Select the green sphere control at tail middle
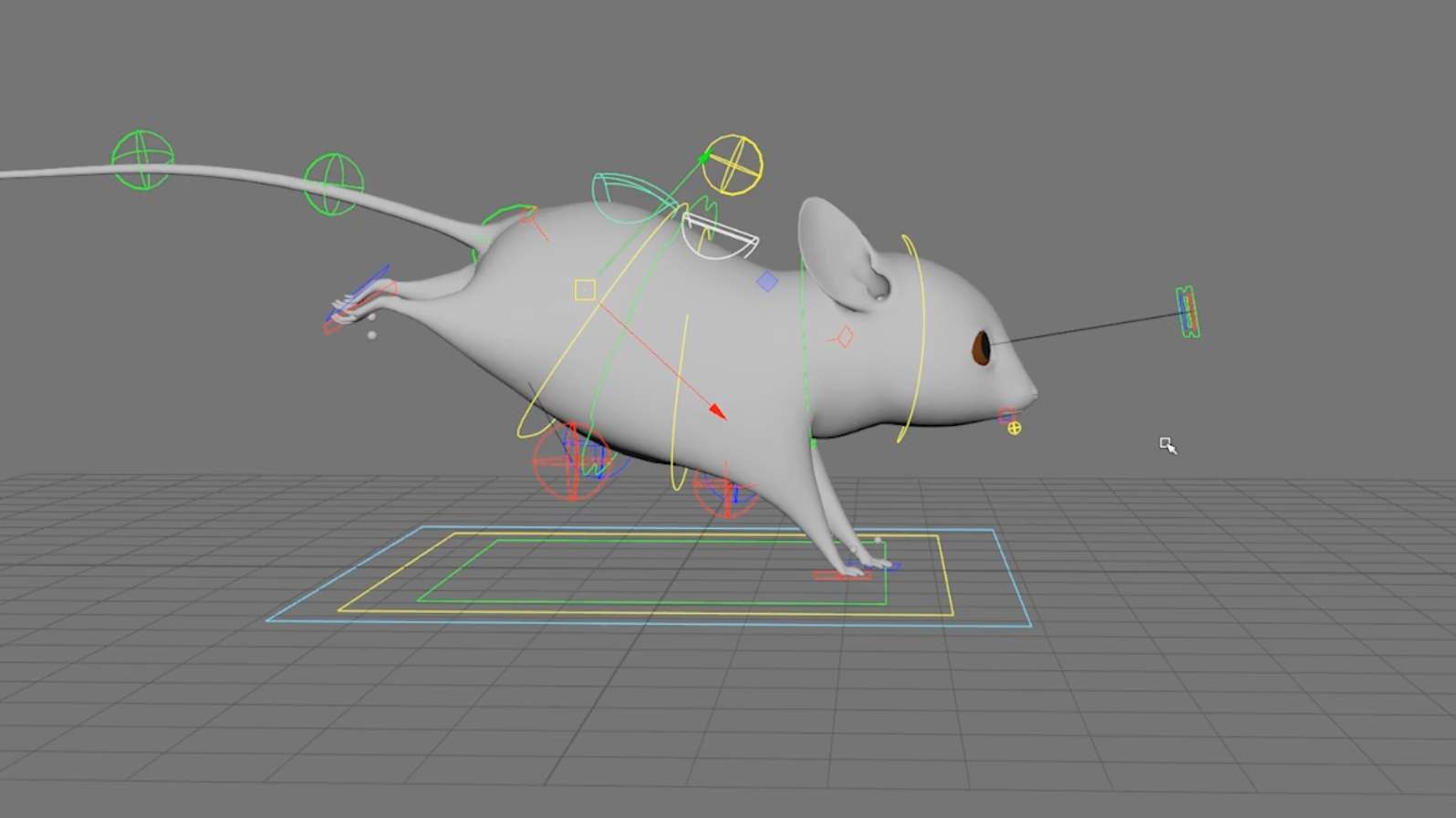Viewport: 1456px width, 818px height. pos(333,184)
